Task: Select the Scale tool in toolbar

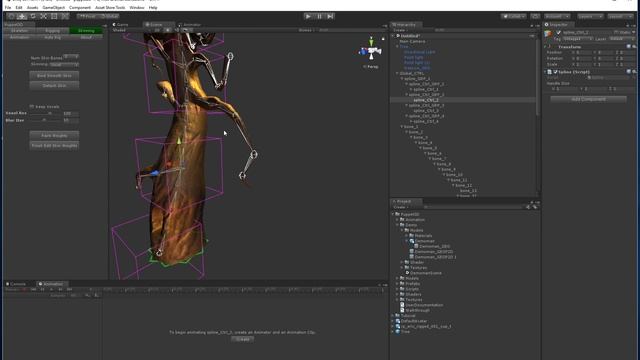Action: [x=43, y=16]
